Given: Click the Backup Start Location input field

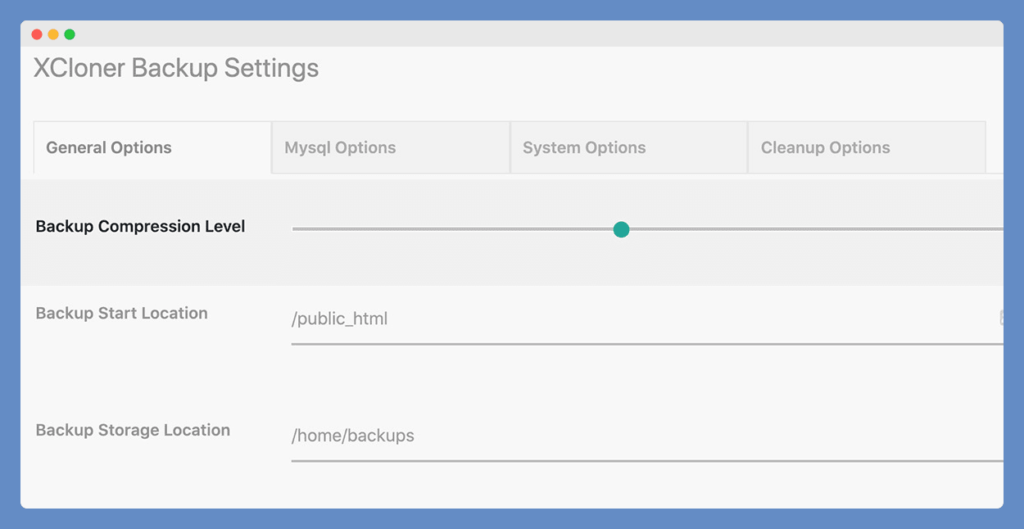Looking at the screenshot, I should [x=647, y=319].
